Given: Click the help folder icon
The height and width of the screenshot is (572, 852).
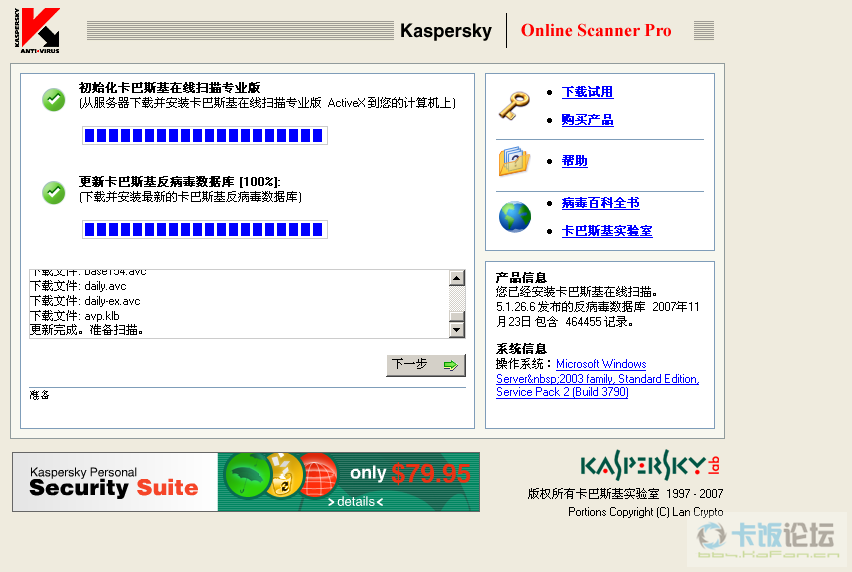Looking at the screenshot, I should 513,161.
